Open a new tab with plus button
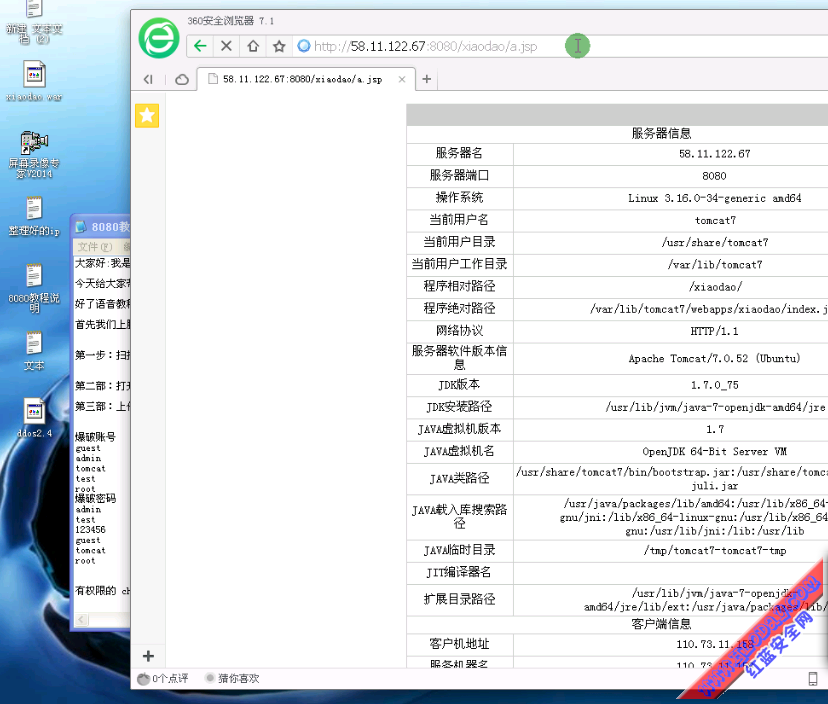Screen dimensions: 828x704 [x=427, y=79]
